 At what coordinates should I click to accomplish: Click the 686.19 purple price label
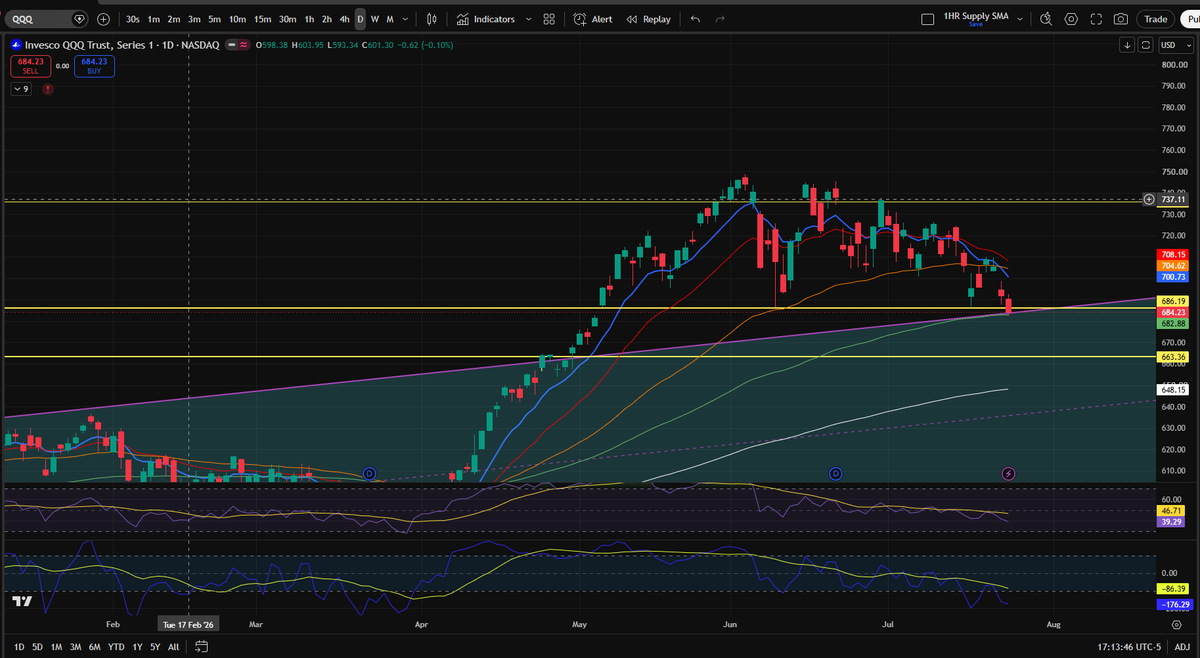click(x=1173, y=301)
